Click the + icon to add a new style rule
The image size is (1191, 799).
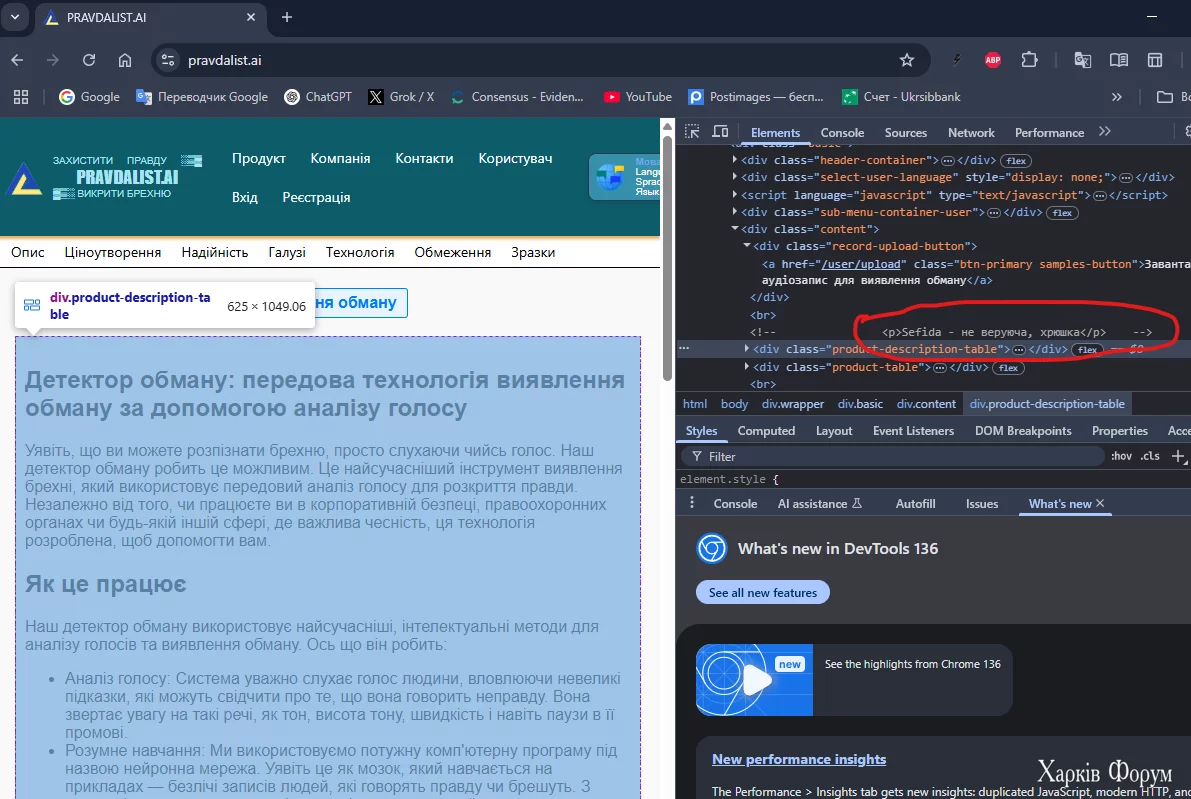pos(1178,455)
